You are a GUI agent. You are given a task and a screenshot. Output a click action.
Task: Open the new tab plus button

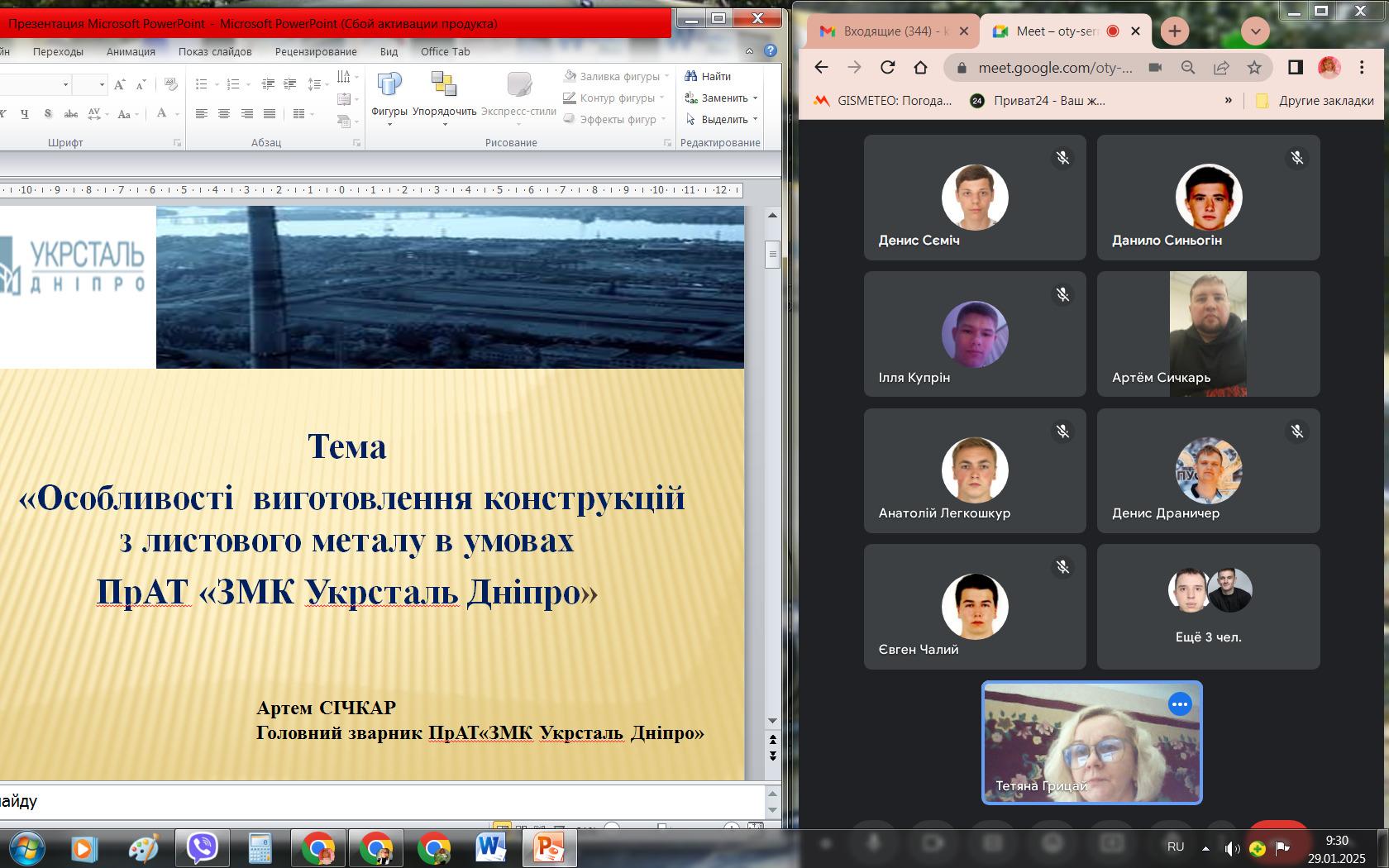[1174, 31]
